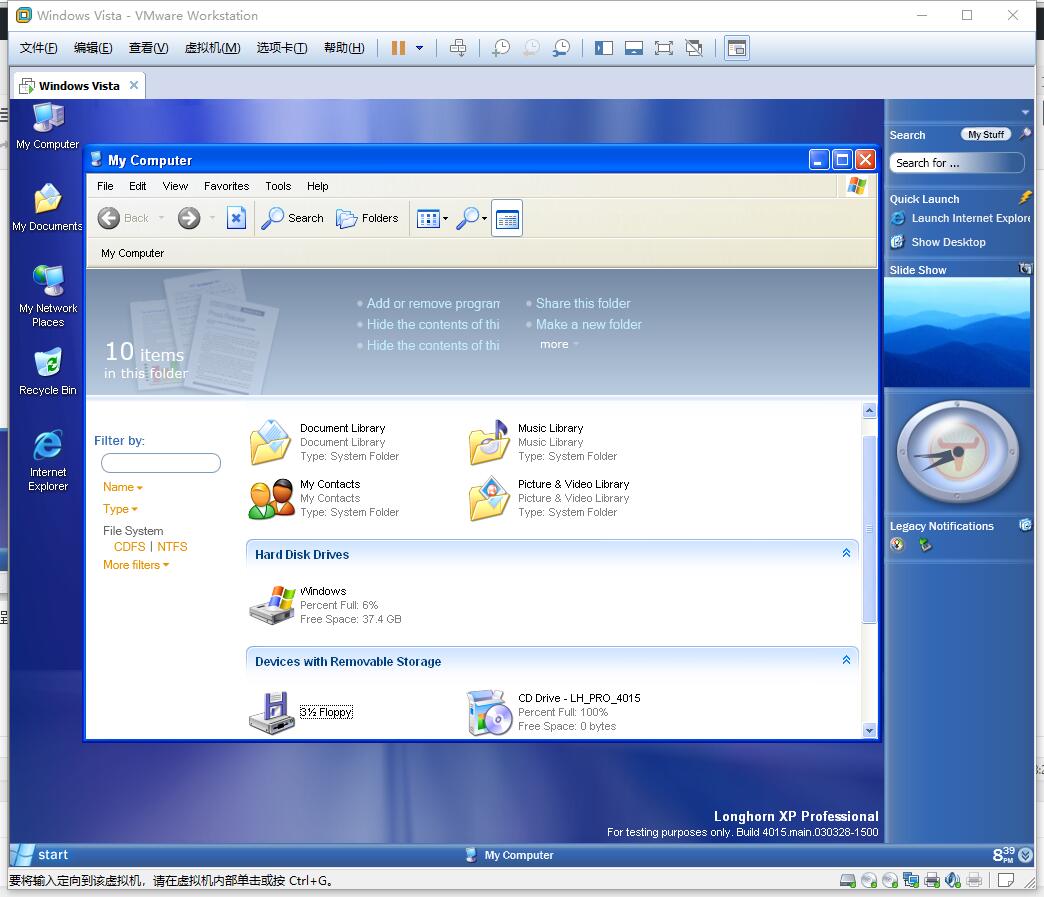Screen dimensions: 1044x897
Task: Toggle the thumbnail bar view icon
Action: click(x=634, y=48)
